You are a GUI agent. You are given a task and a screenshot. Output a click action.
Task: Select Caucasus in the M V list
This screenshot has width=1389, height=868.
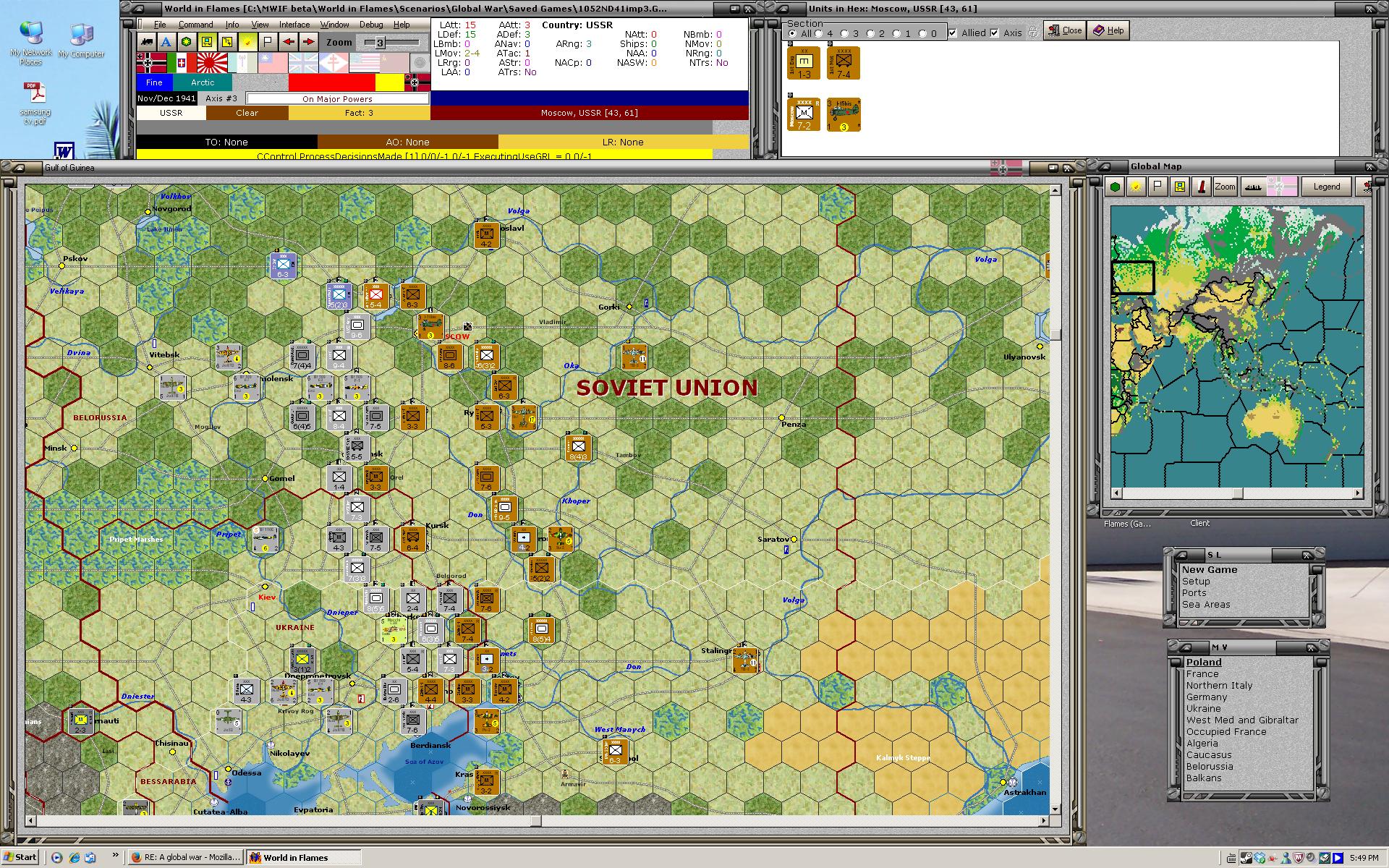[1208, 755]
